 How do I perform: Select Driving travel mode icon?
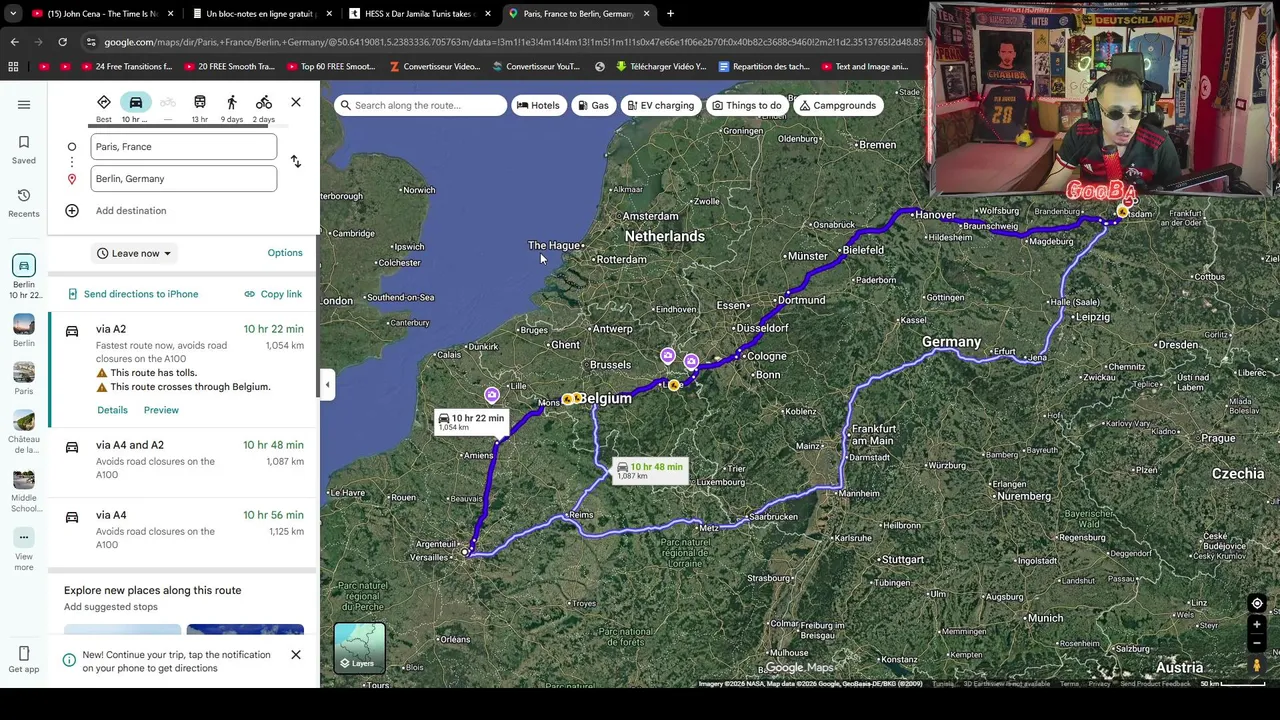[135, 107]
